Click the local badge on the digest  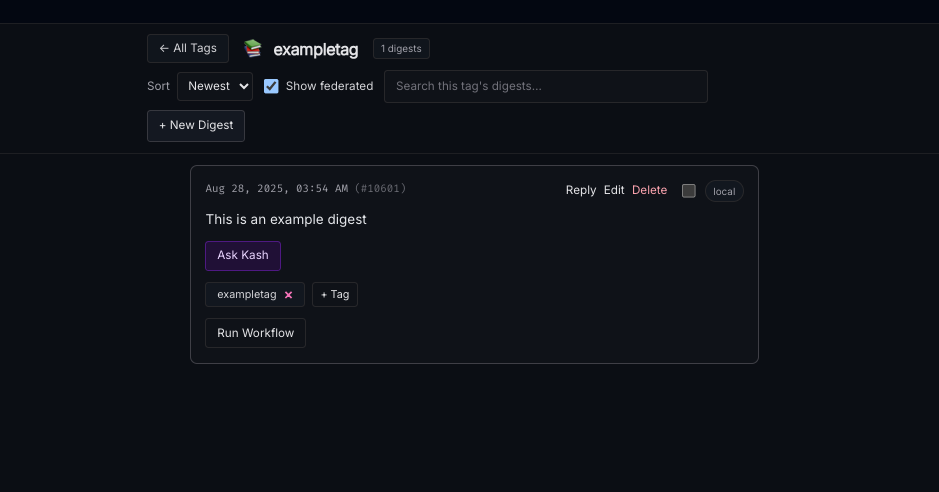724,191
